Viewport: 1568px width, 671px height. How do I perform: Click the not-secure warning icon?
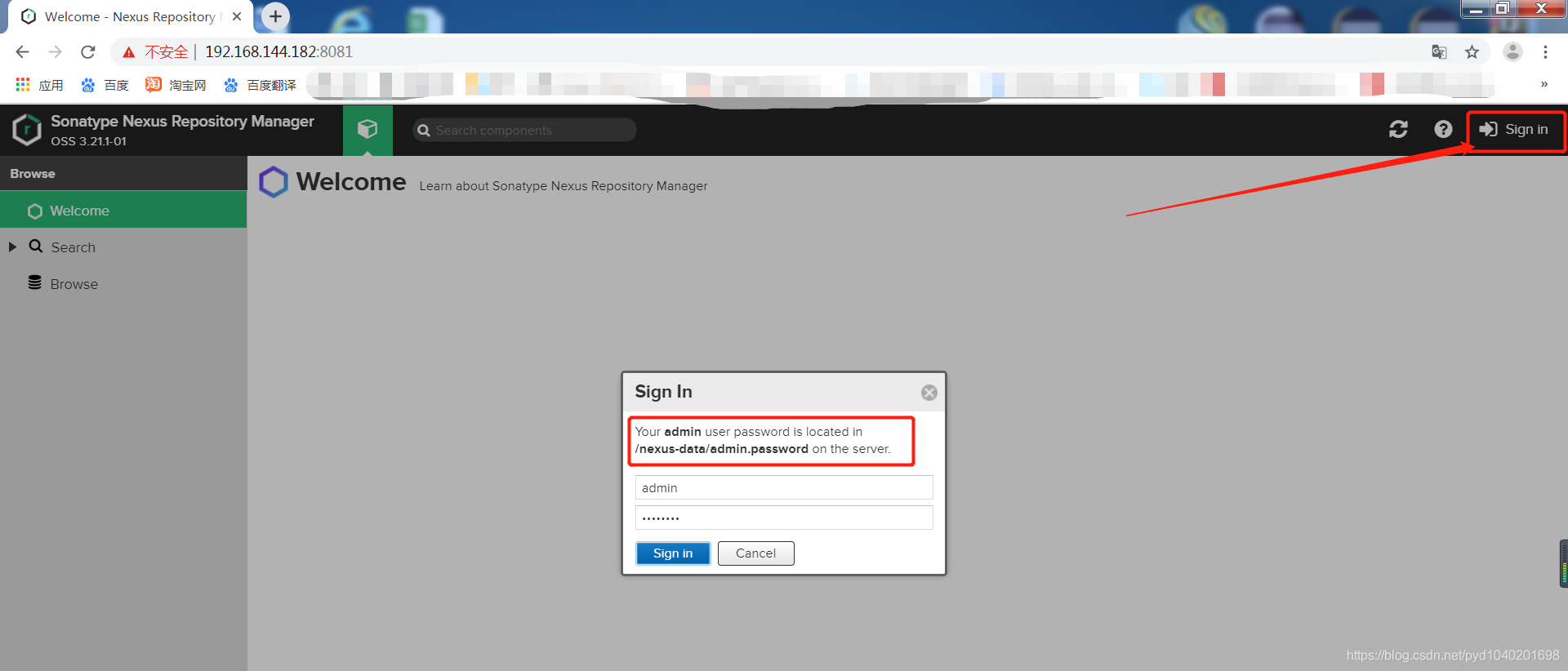pyautogui.click(x=128, y=52)
